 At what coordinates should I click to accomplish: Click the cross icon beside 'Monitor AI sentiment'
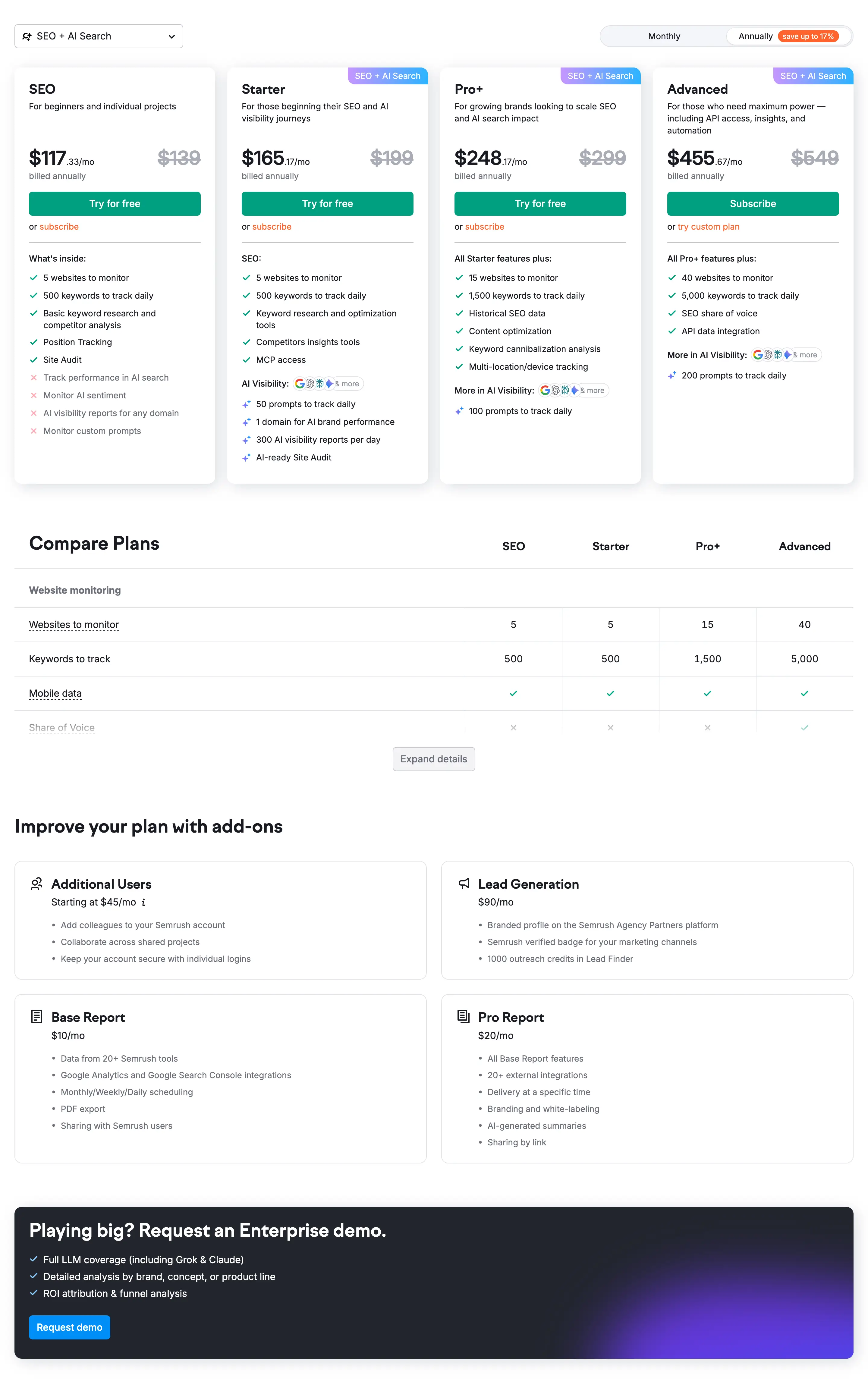pos(34,395)
